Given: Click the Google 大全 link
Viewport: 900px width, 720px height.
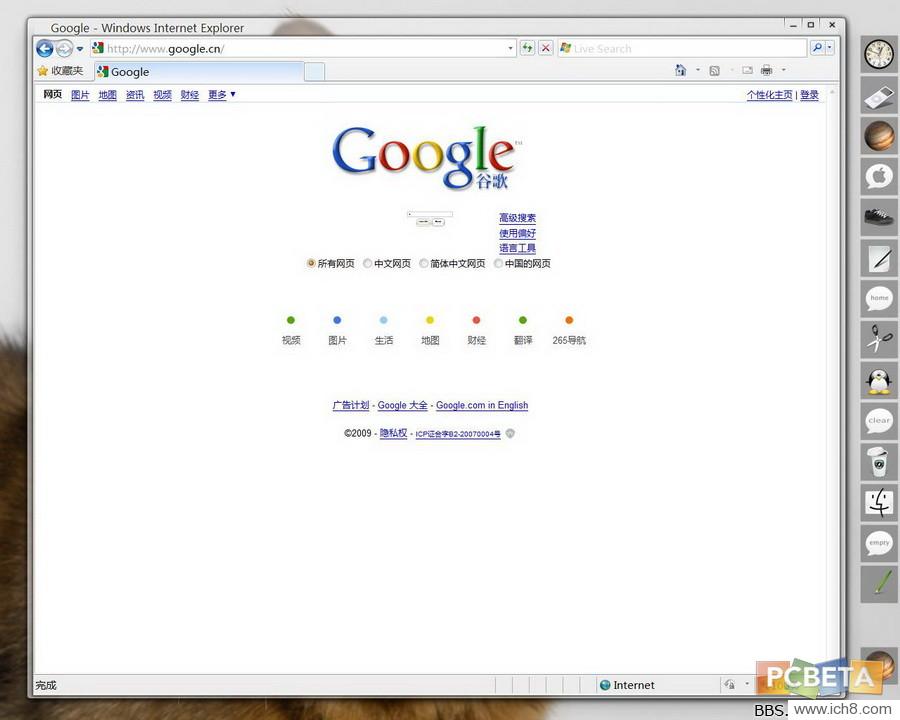Looking at the screenshot, I should point(402,405).
